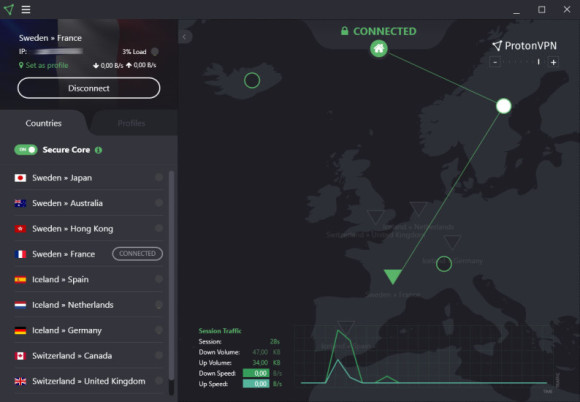This screenshot has width=580, height=402.
Task: Click the Iceland circle node on map
Action: [252, 80]
